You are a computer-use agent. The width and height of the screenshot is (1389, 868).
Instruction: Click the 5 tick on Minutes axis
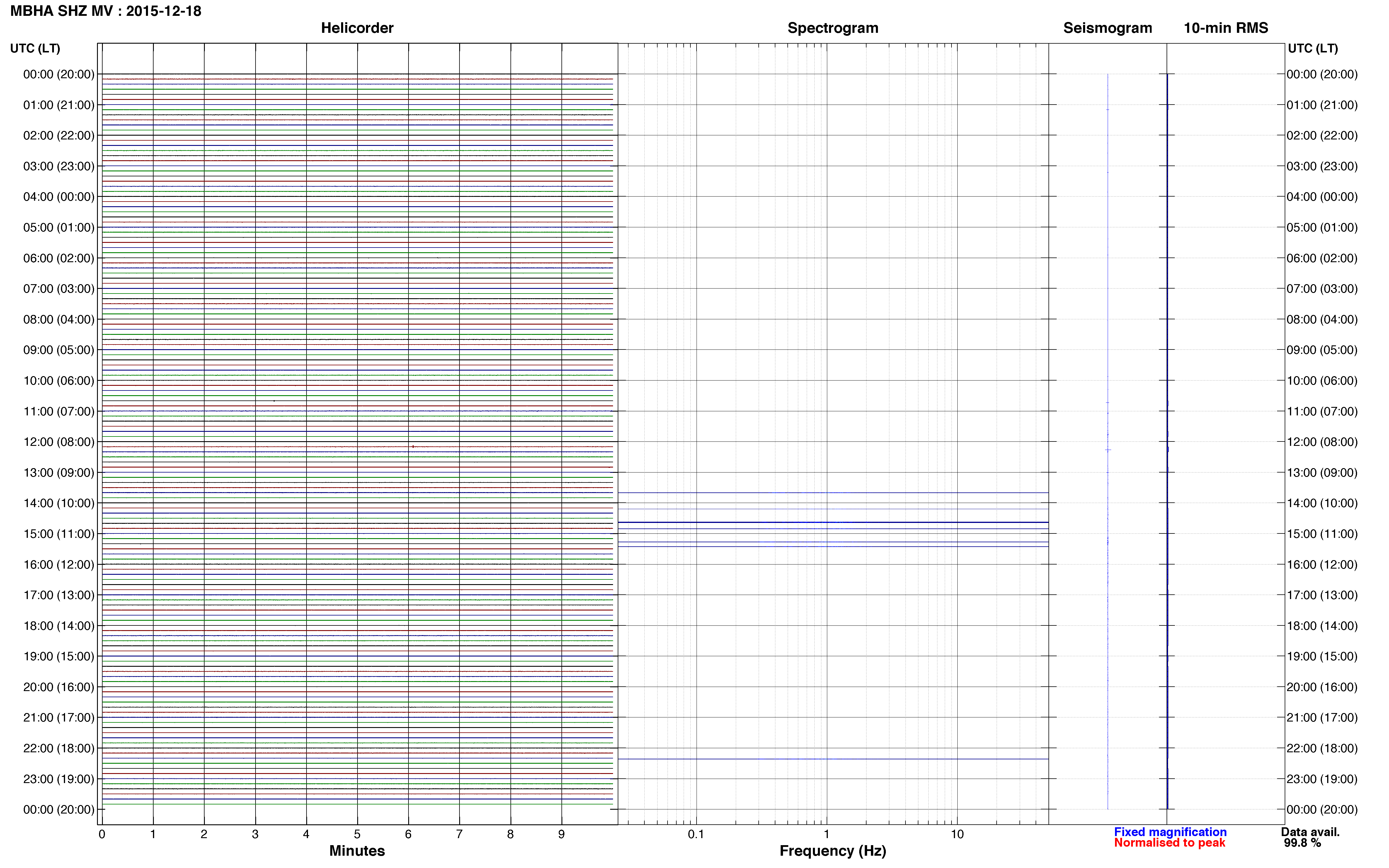(357, 835)
